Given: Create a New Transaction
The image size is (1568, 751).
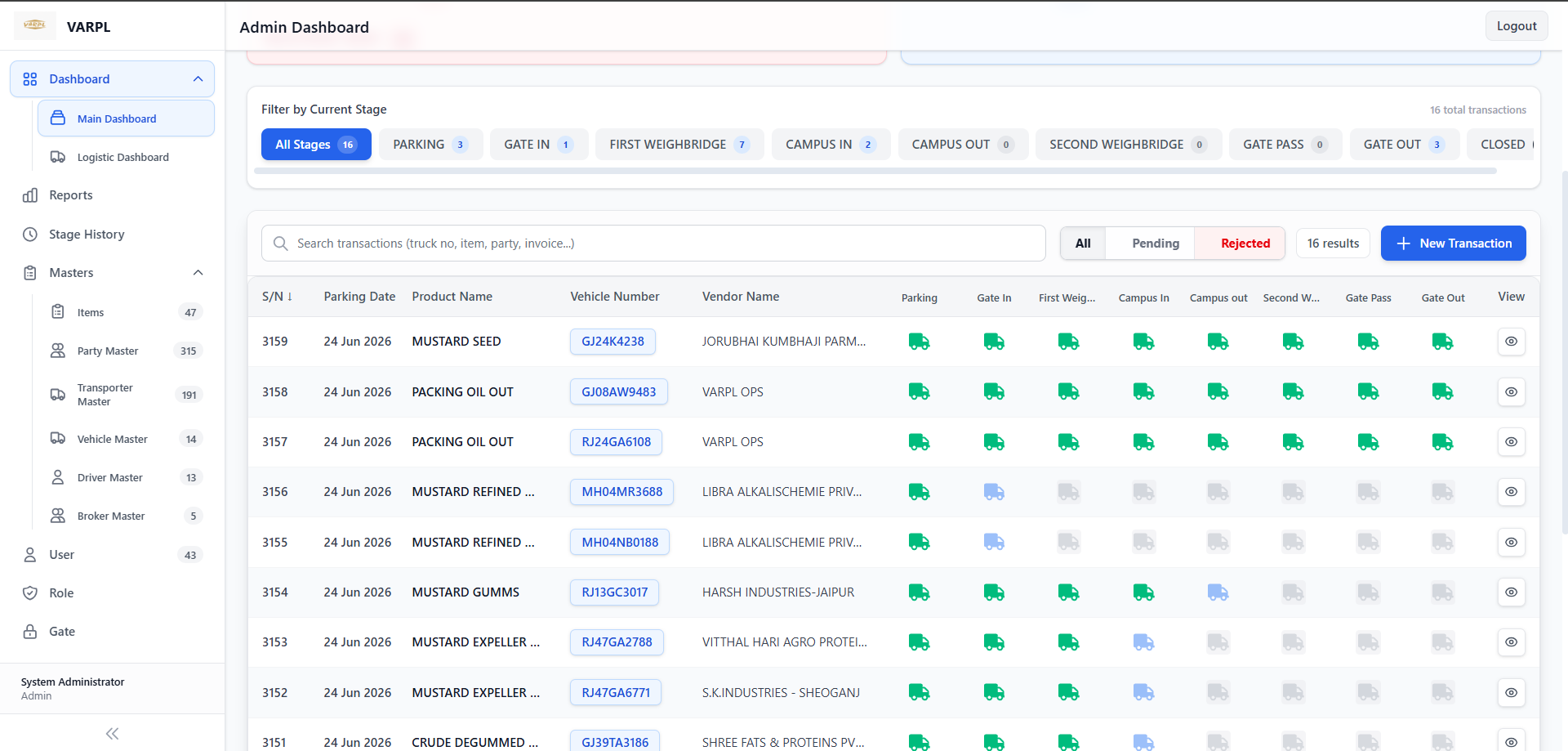Looking at the screenshot, I should 1454,244.
